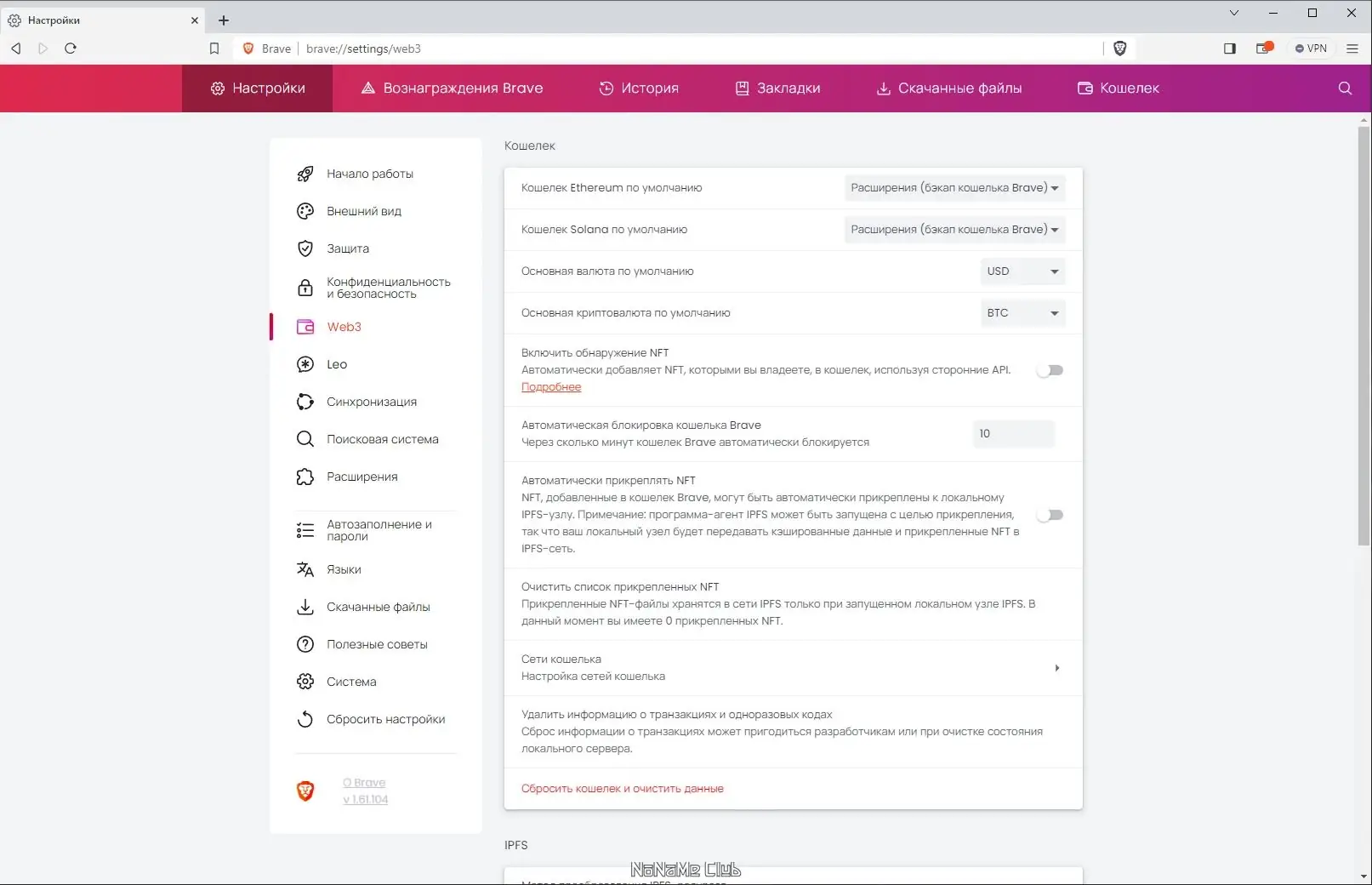Viewport: 1372px width, 885px height.
Task: Click the Web3 wallet icon in sidebar
Action: coord(305,327)
